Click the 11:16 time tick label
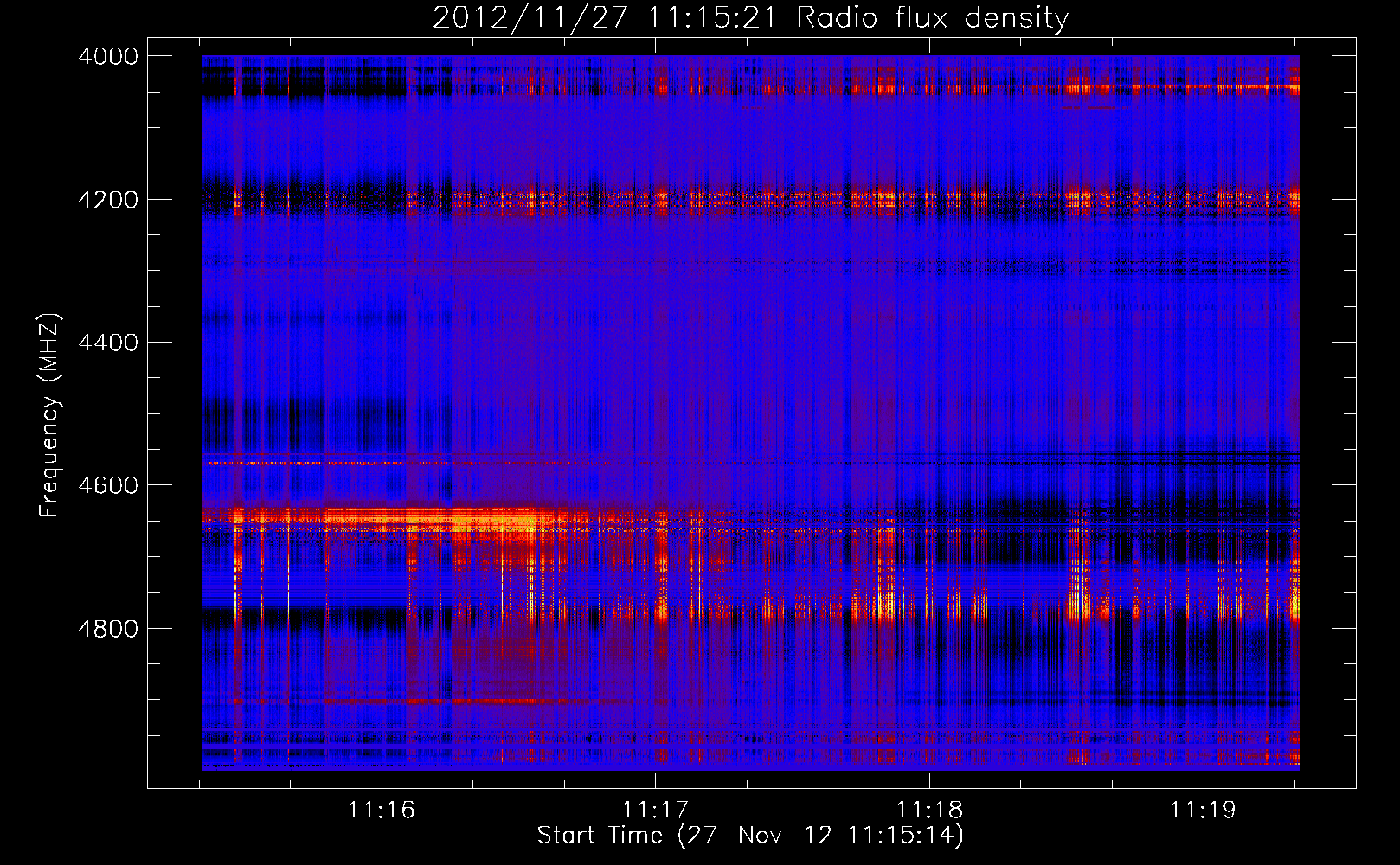Viewport: 1400px width, 865px height. coord(382,810)
